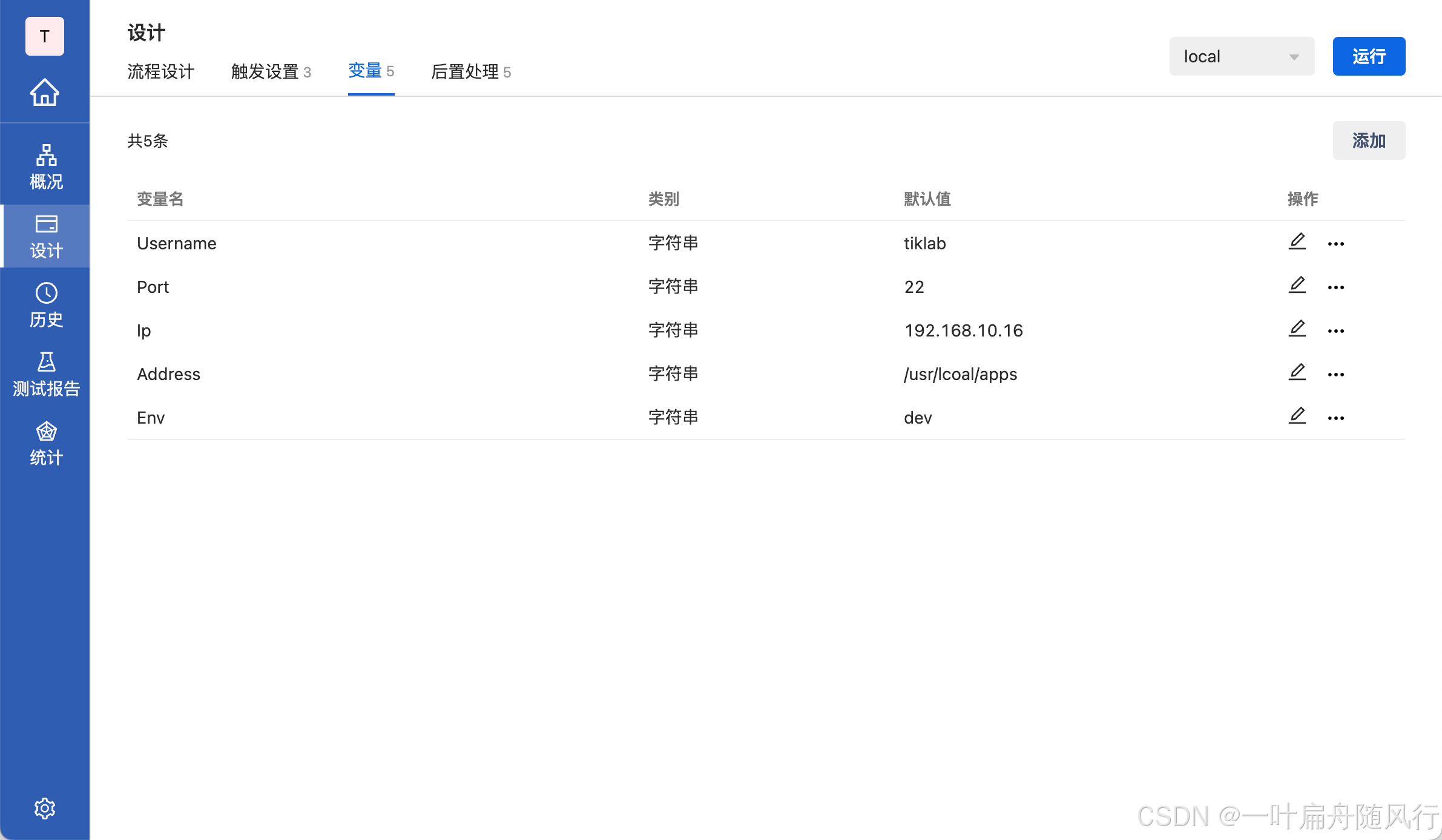Open the home page via sidebar icon
The height and width of the screenshot is (840, 1442).
tap(45, 93)
